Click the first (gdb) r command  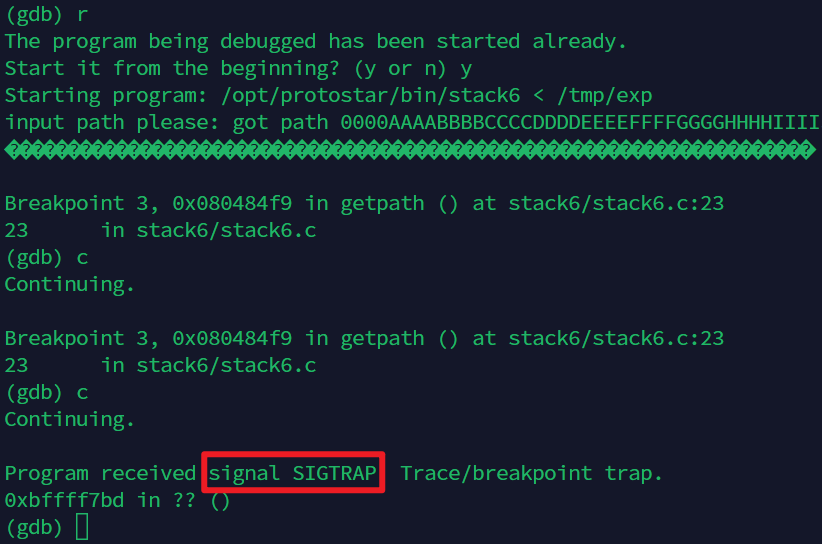[x=46, y=15]
